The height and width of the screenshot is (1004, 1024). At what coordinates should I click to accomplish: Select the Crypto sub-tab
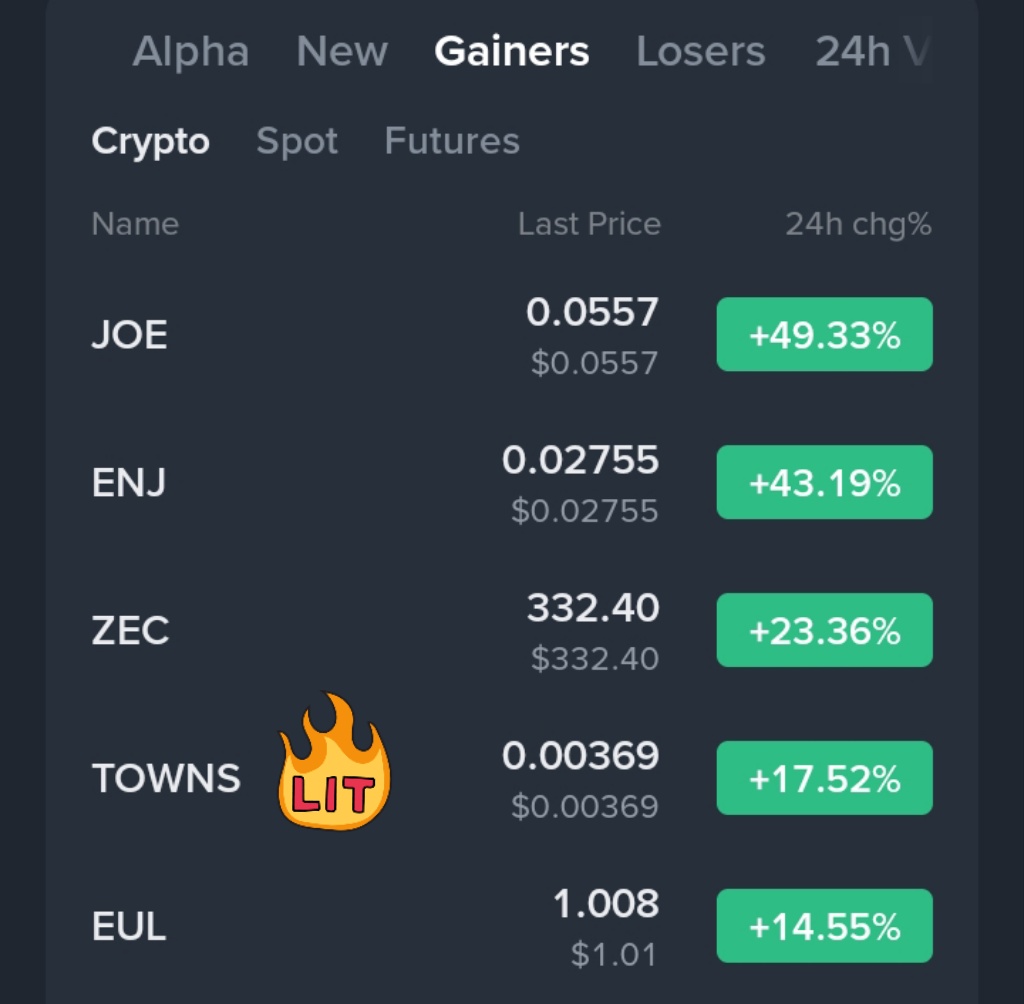pos(150,142)
